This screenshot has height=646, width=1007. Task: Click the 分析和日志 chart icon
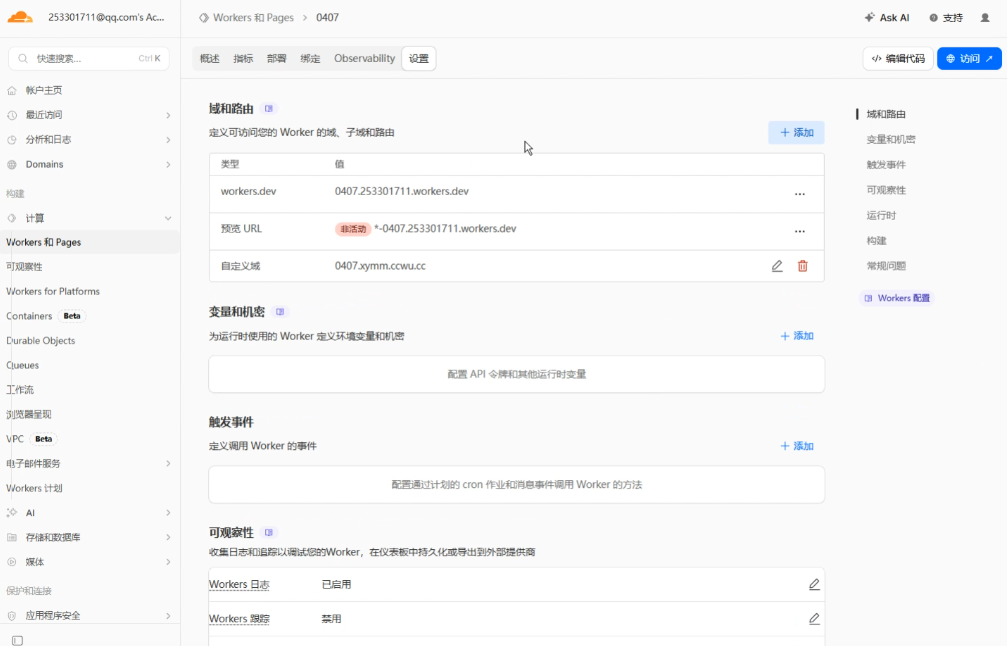tap(12, 139)
